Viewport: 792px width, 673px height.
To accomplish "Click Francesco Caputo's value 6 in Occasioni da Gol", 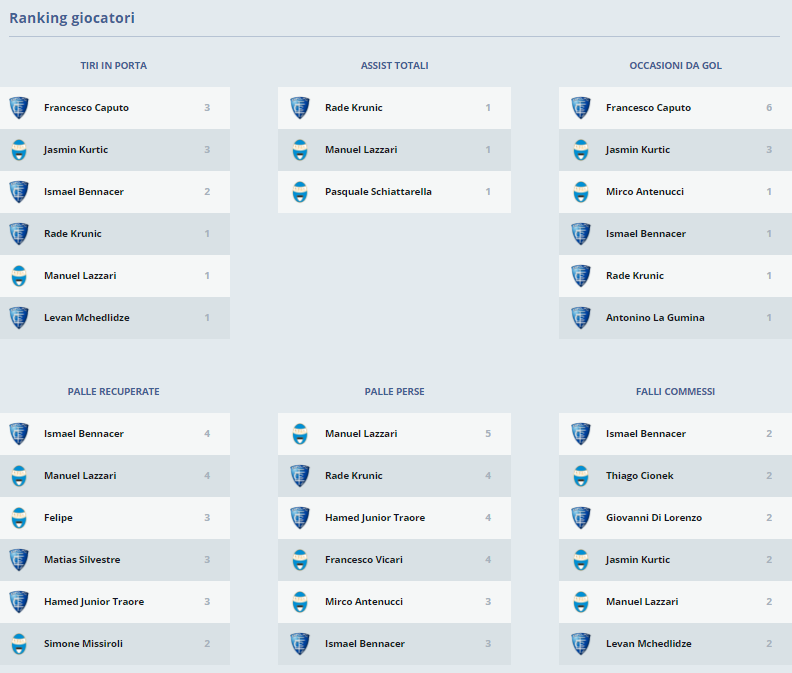I will [x=769, y=108].
